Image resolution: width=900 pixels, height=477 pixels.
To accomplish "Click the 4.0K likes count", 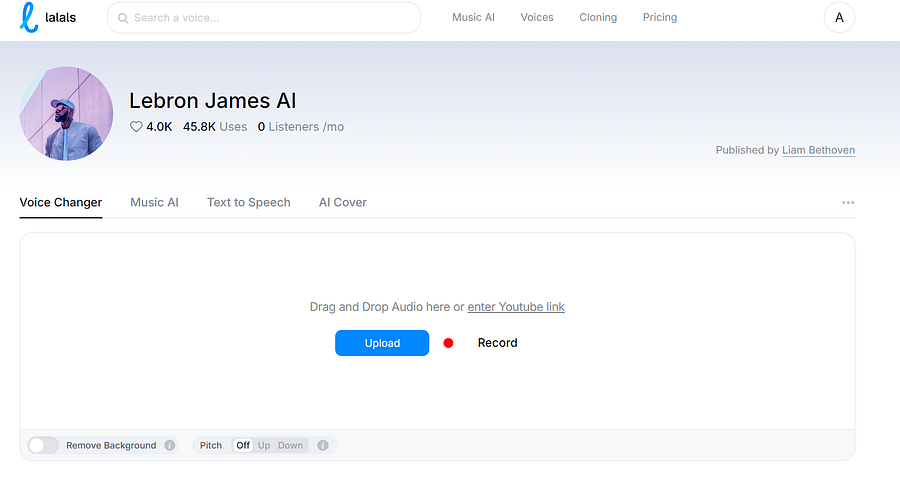I will [x=159, y=127].
